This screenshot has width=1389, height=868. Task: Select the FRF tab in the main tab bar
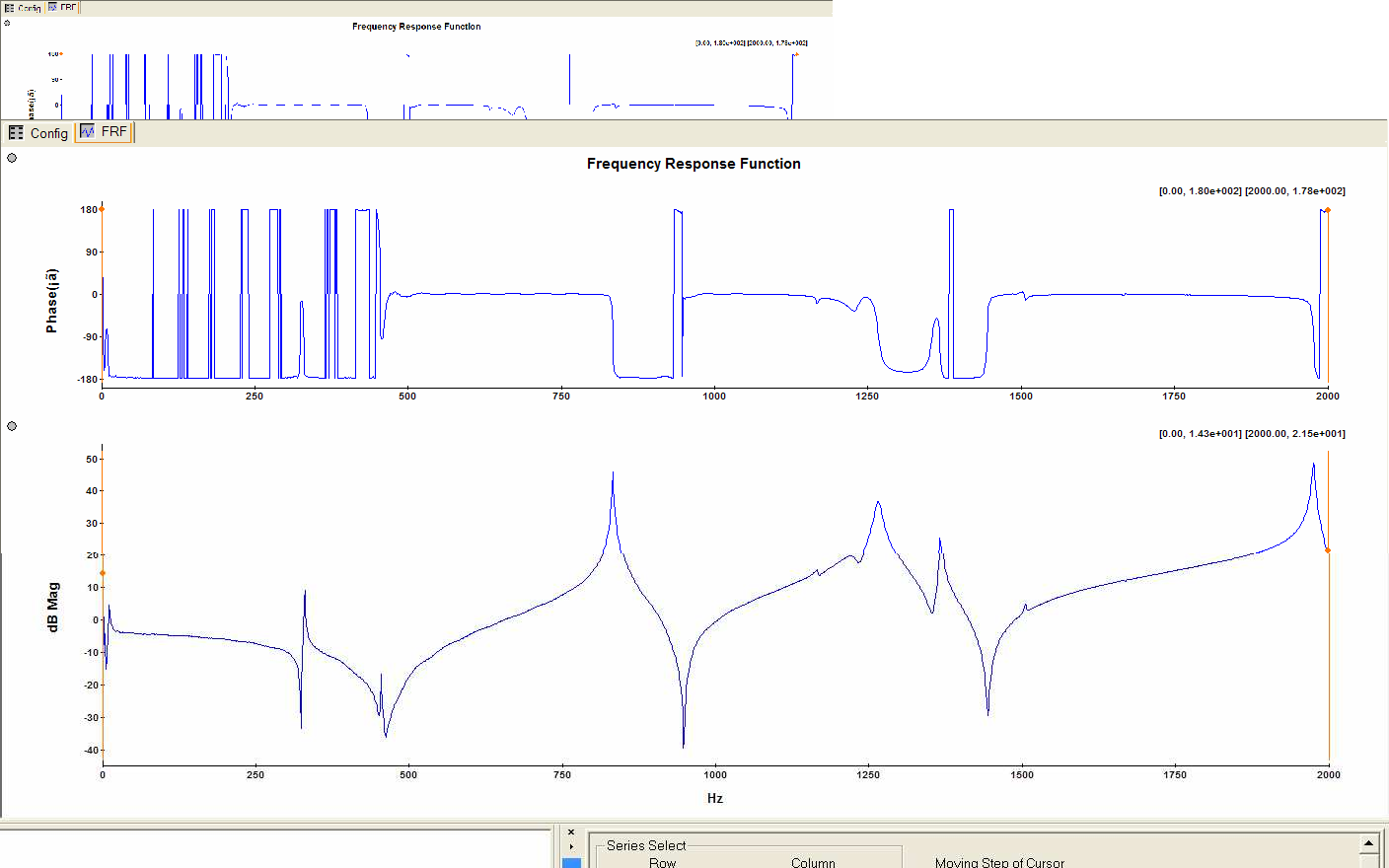105,131
